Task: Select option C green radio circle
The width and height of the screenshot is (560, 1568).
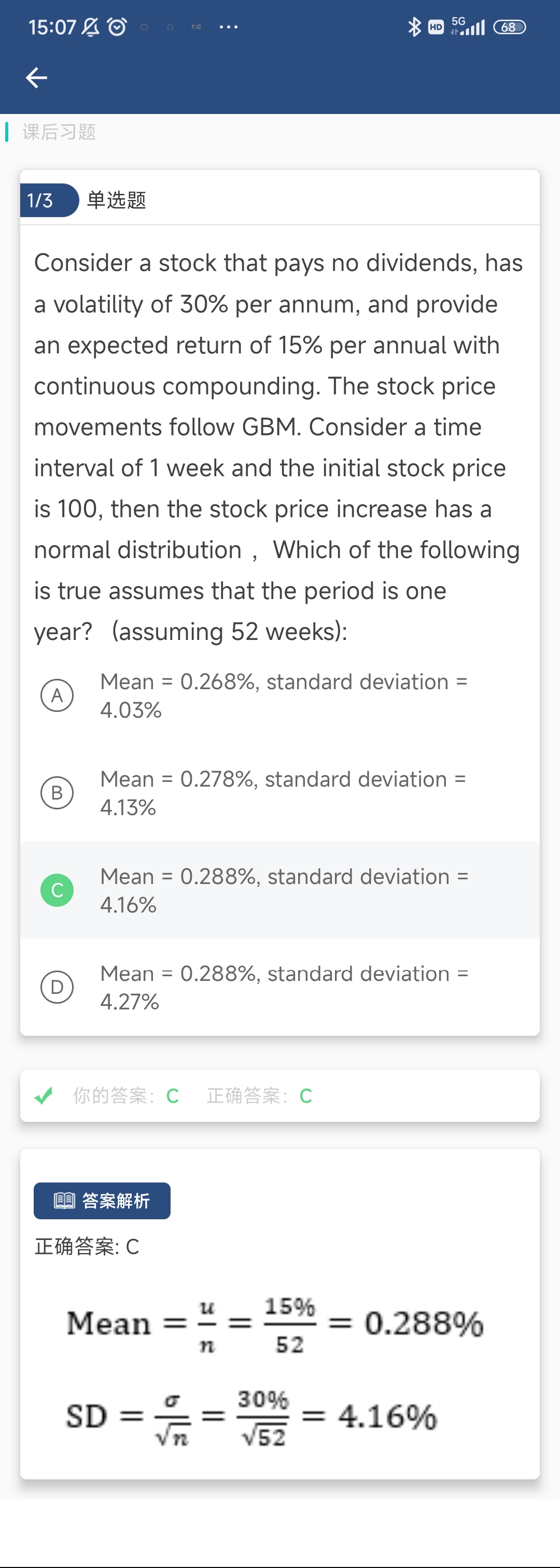Action: (57, 890)
